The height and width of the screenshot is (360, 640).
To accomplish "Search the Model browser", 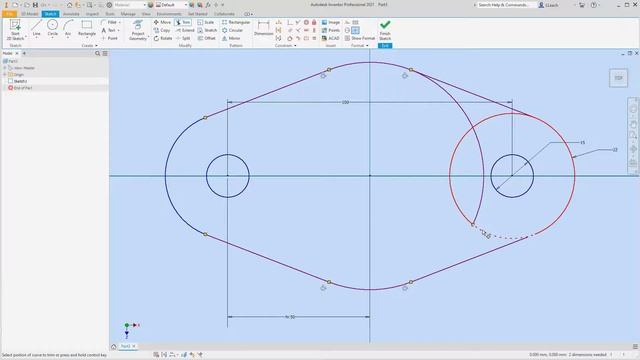I will 98,53.
